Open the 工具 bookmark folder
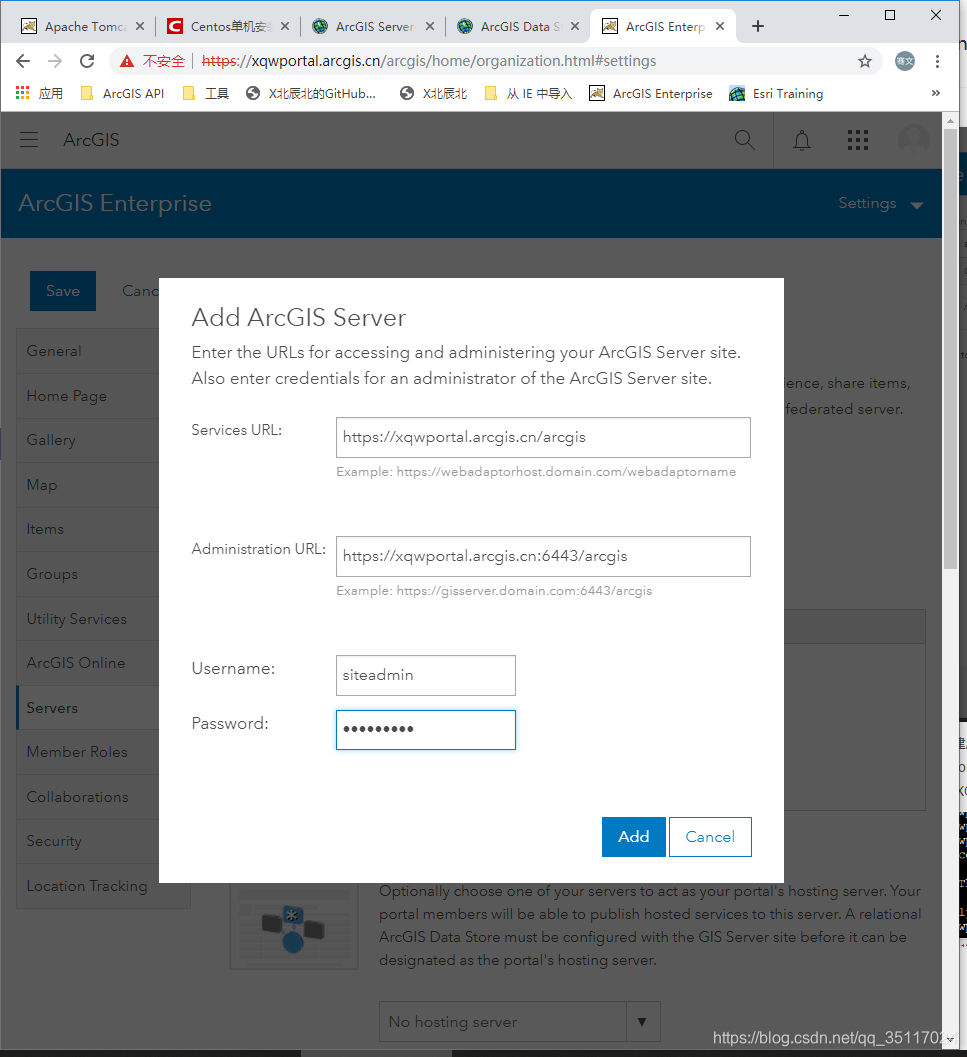This screenshot has height=1057, width=967. tap(206, 93)
